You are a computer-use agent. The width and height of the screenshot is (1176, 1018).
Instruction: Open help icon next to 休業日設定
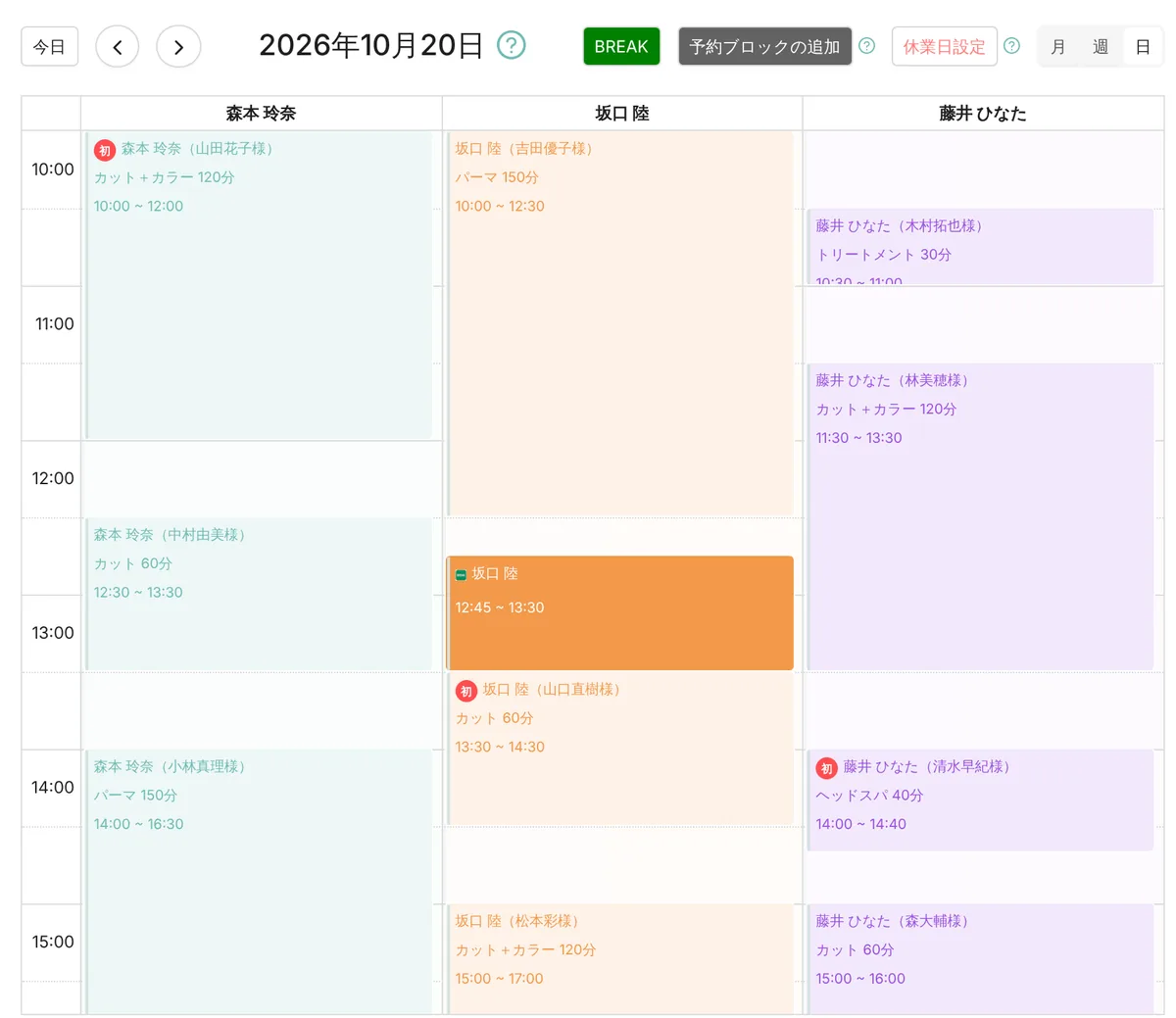[x=1012, y=45]
